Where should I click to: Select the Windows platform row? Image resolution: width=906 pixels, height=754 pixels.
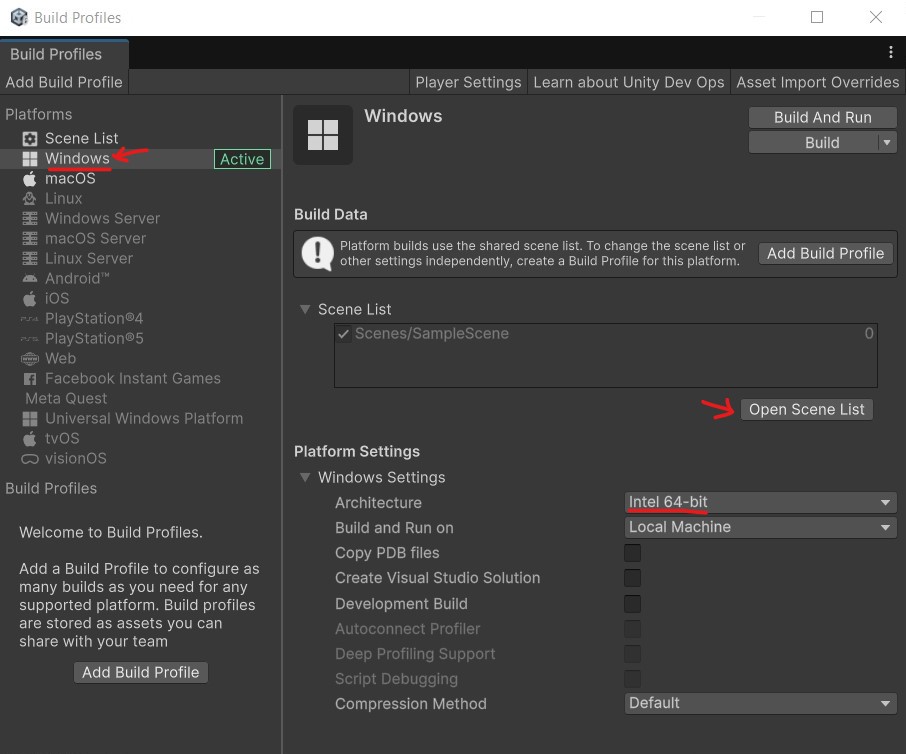(140, 159)
